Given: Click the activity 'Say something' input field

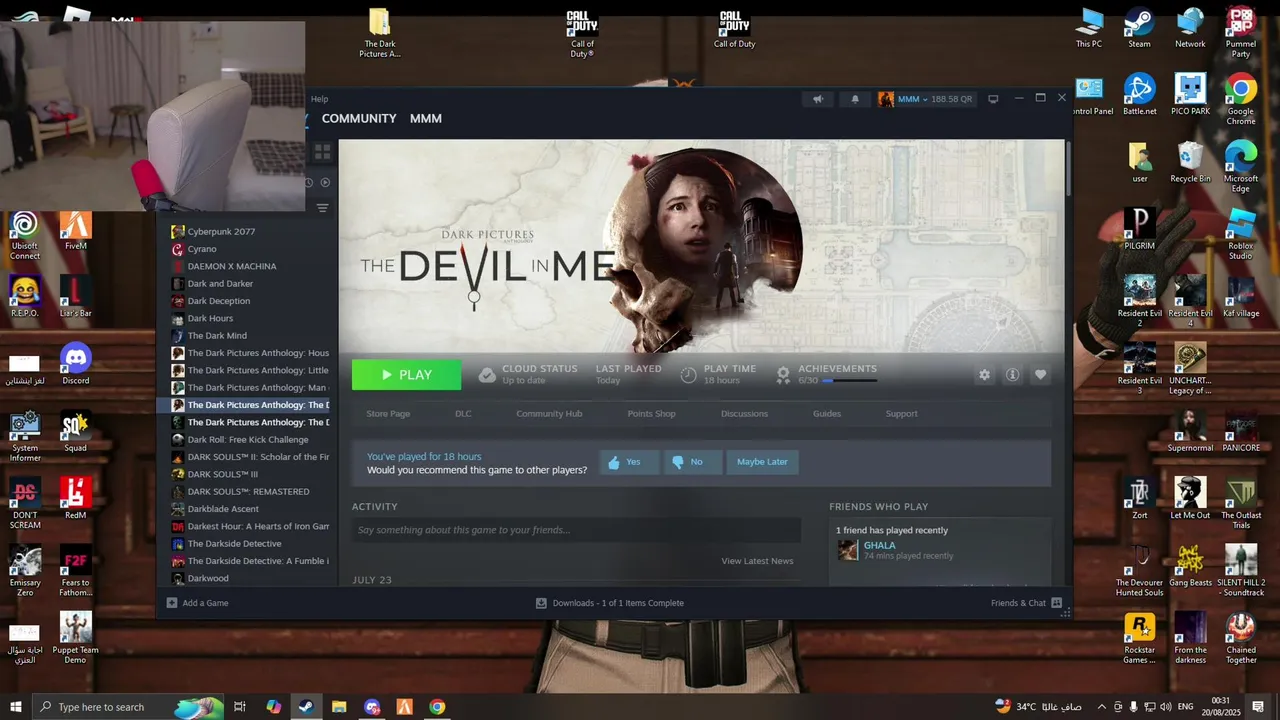Looking at the screenshot, I should pos(576,530).
